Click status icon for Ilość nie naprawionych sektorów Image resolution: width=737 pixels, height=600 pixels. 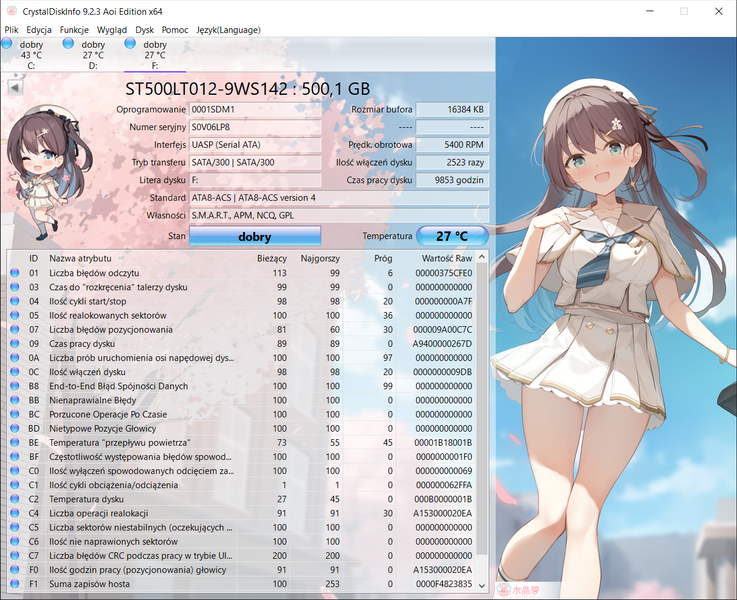(15, 541)
